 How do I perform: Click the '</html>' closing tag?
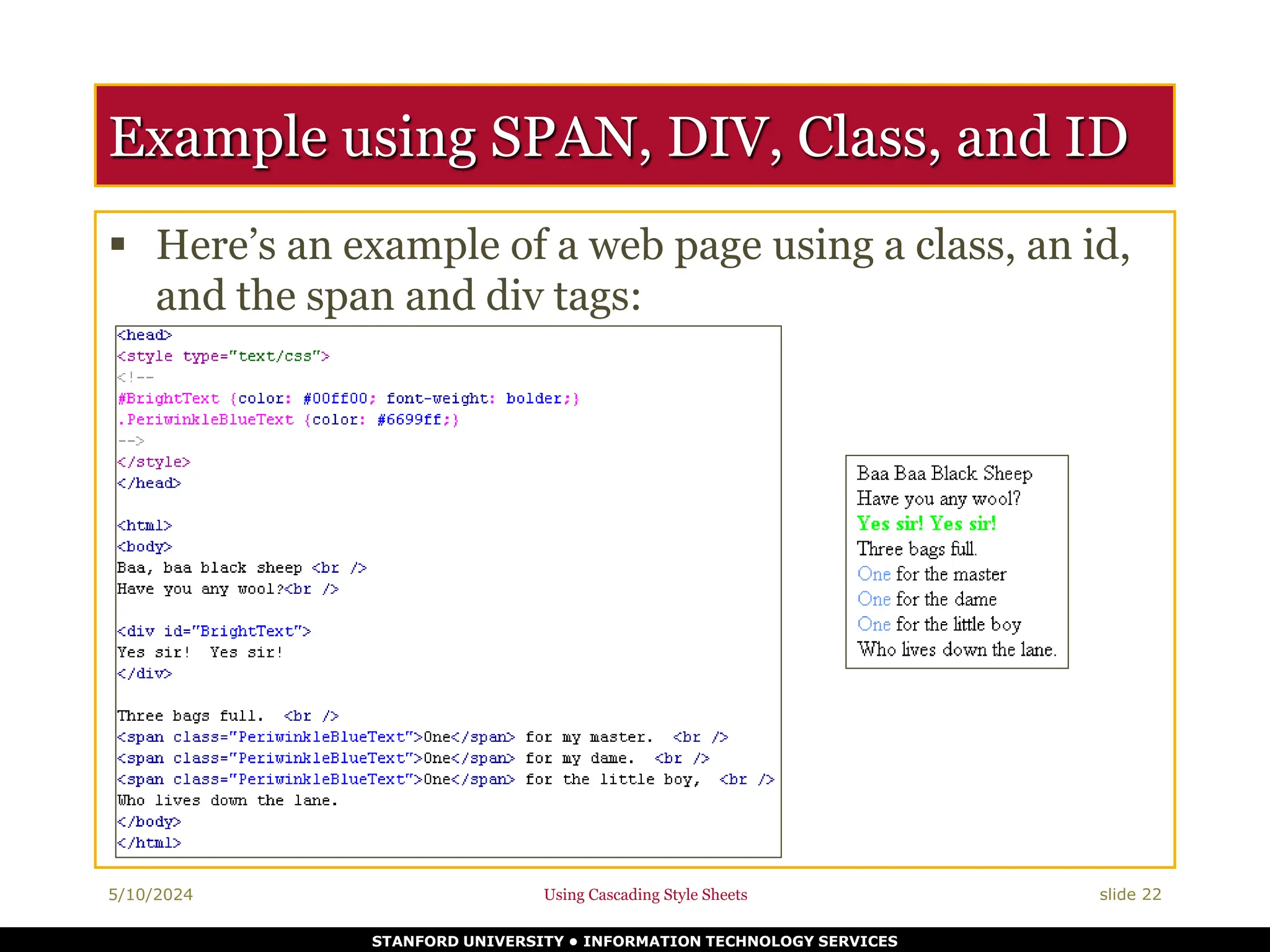point(149,843)
